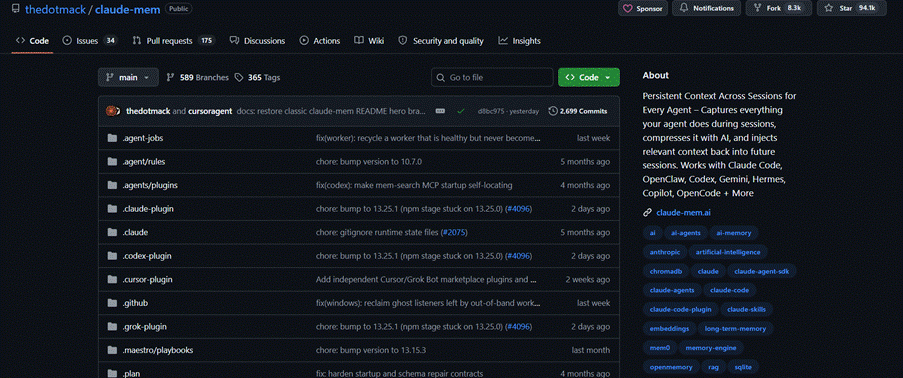Viewport: 903px width, 378px height.
Task: Open the Insights tab
Action: click(x=519, y=41)
